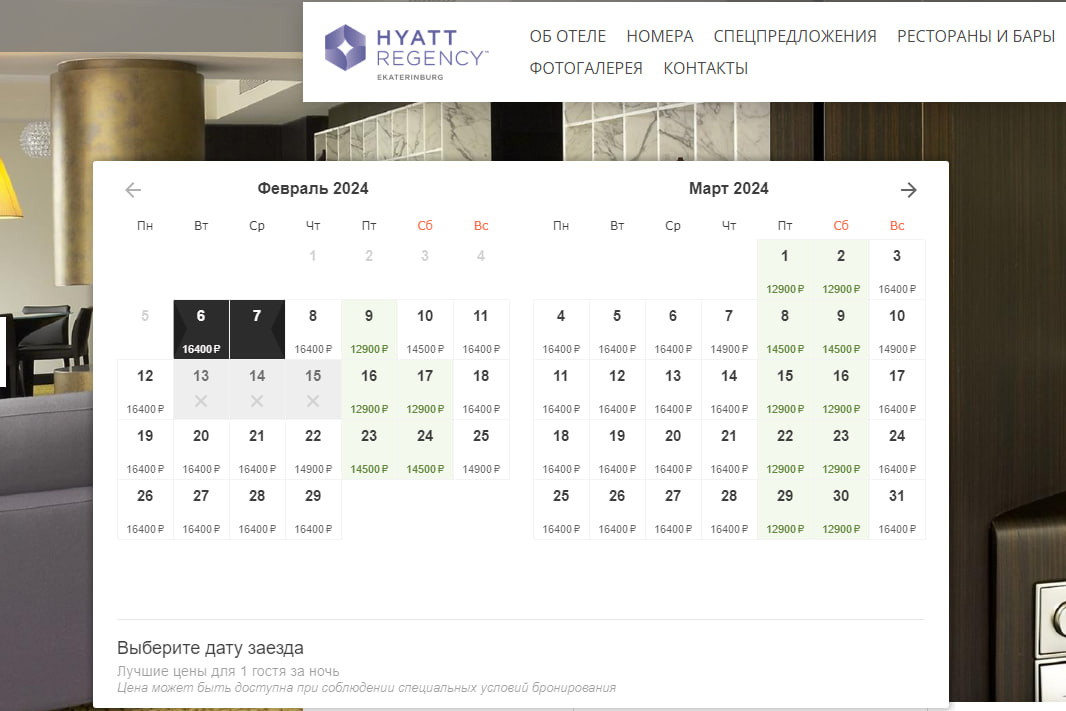View the ФОТОГАЛЕРЕЯ page
This screenshot has height=711, width=1066.
click(585, 68)
